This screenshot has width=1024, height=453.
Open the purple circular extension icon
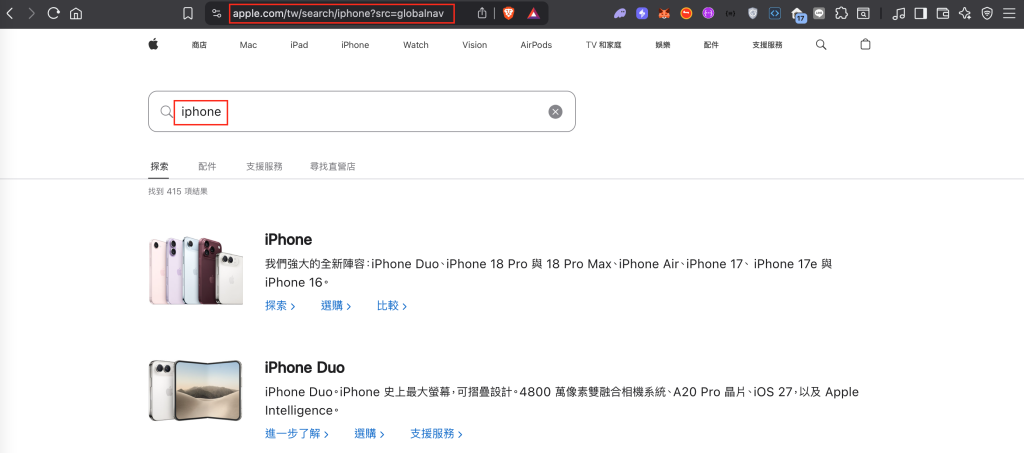(708, 13)
